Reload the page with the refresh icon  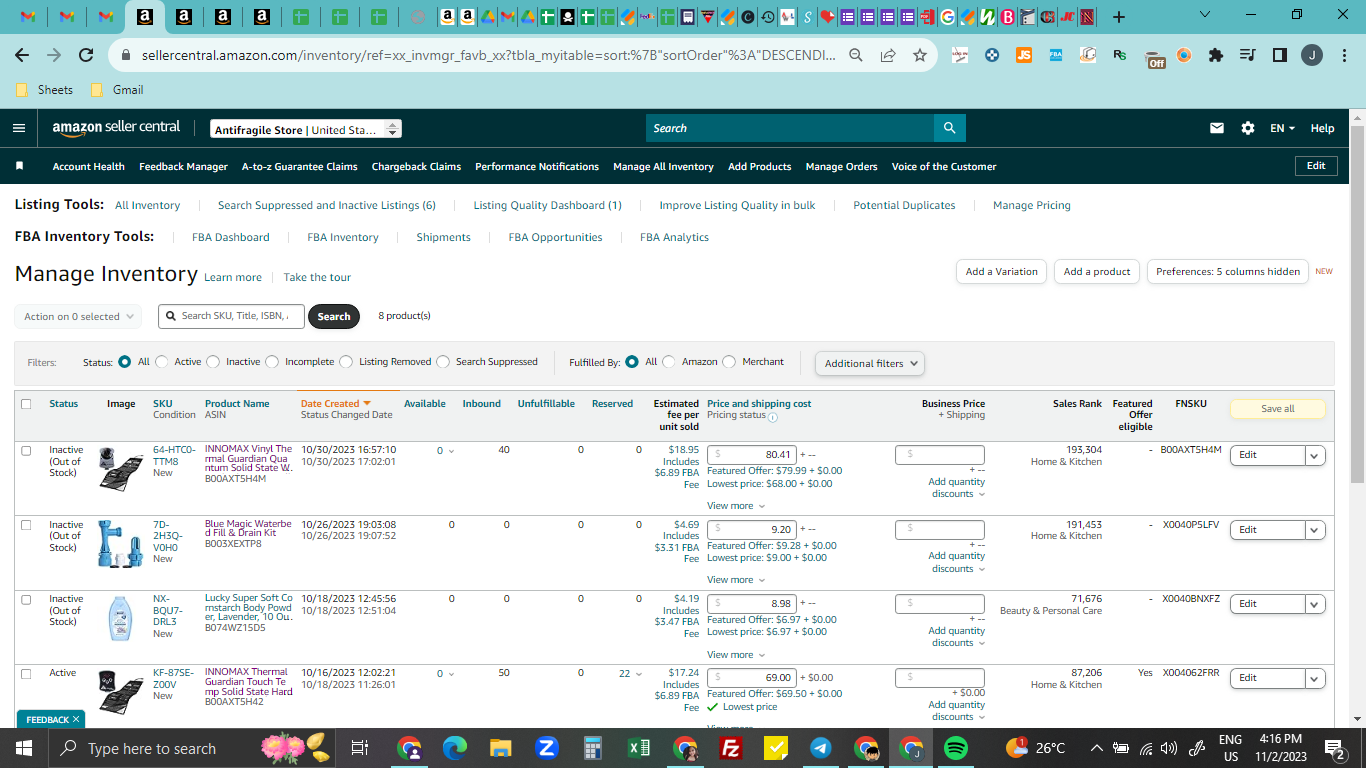(86, 55)
